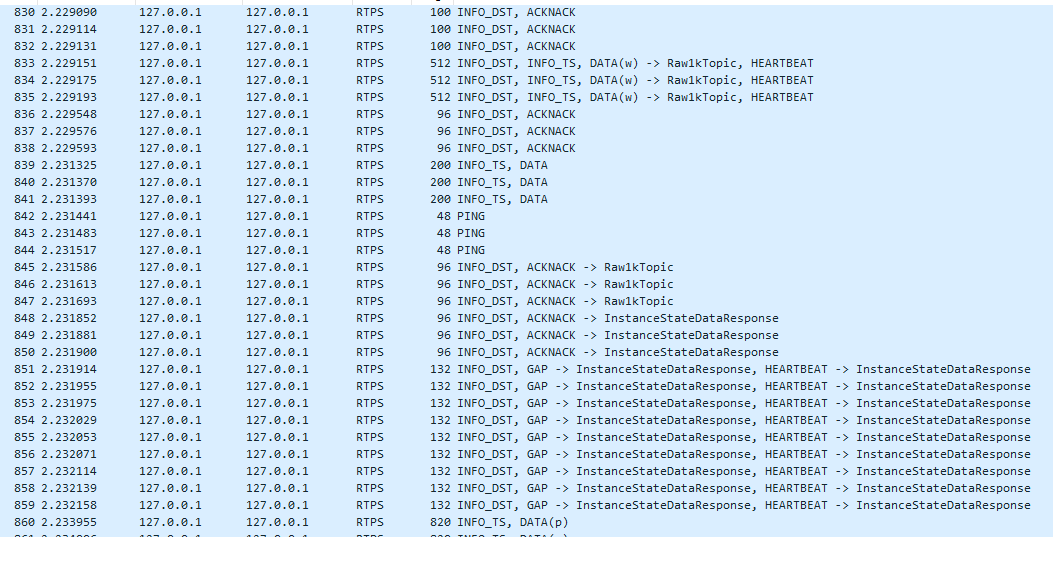
Task: Select packet 847 at time 2.231693
Action: (526, 301)
